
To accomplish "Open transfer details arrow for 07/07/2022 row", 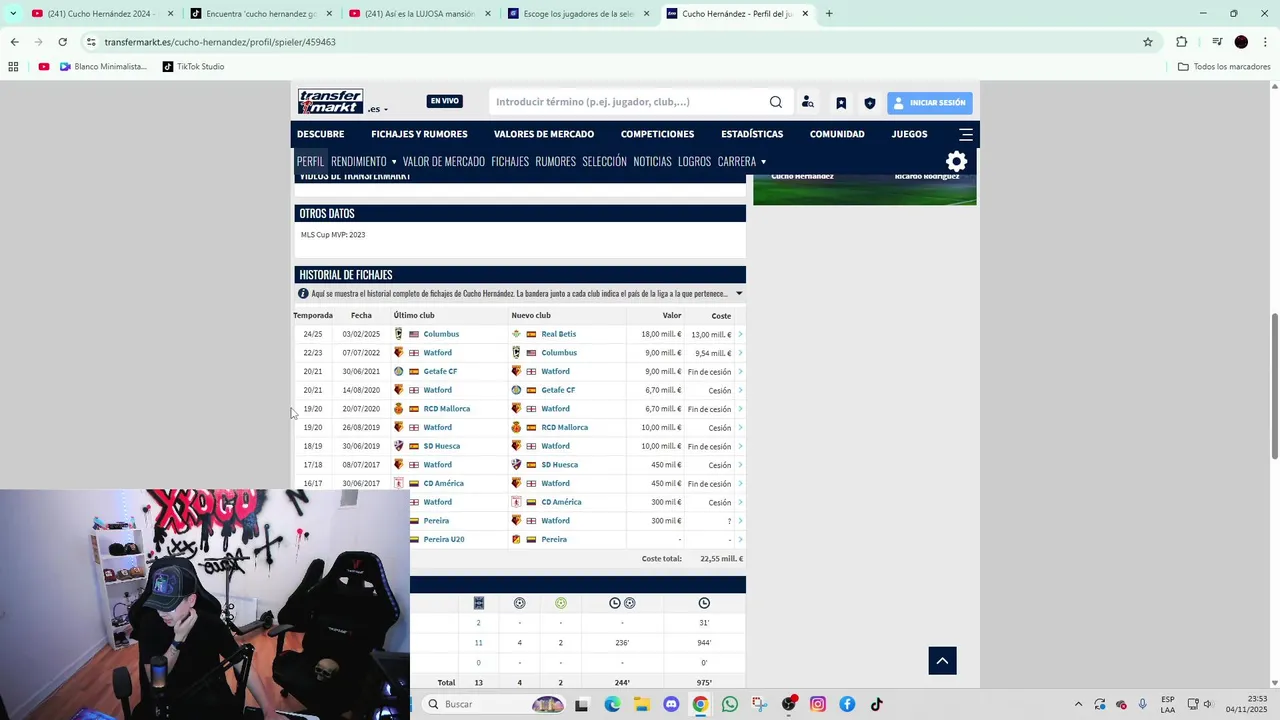I will (x=740, y=353).
